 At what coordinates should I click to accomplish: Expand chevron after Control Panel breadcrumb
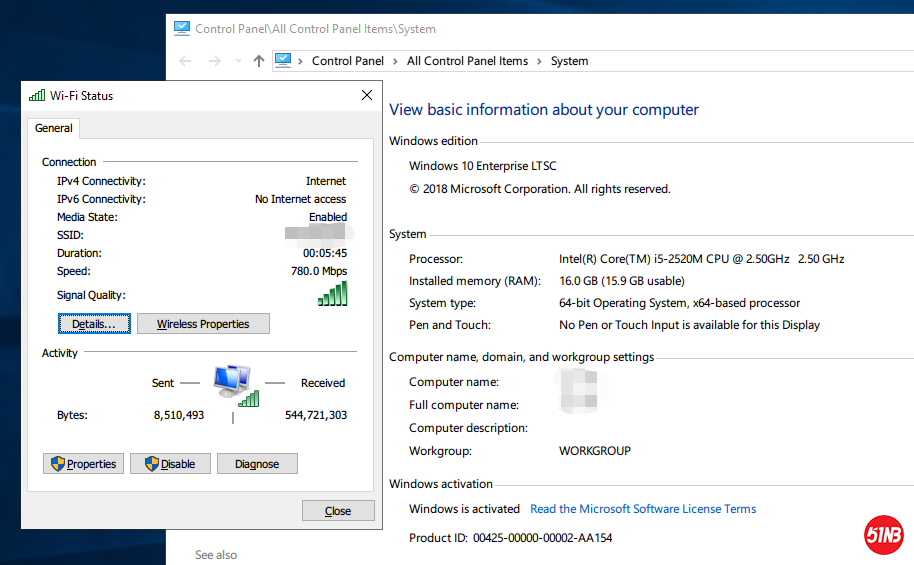395,61
